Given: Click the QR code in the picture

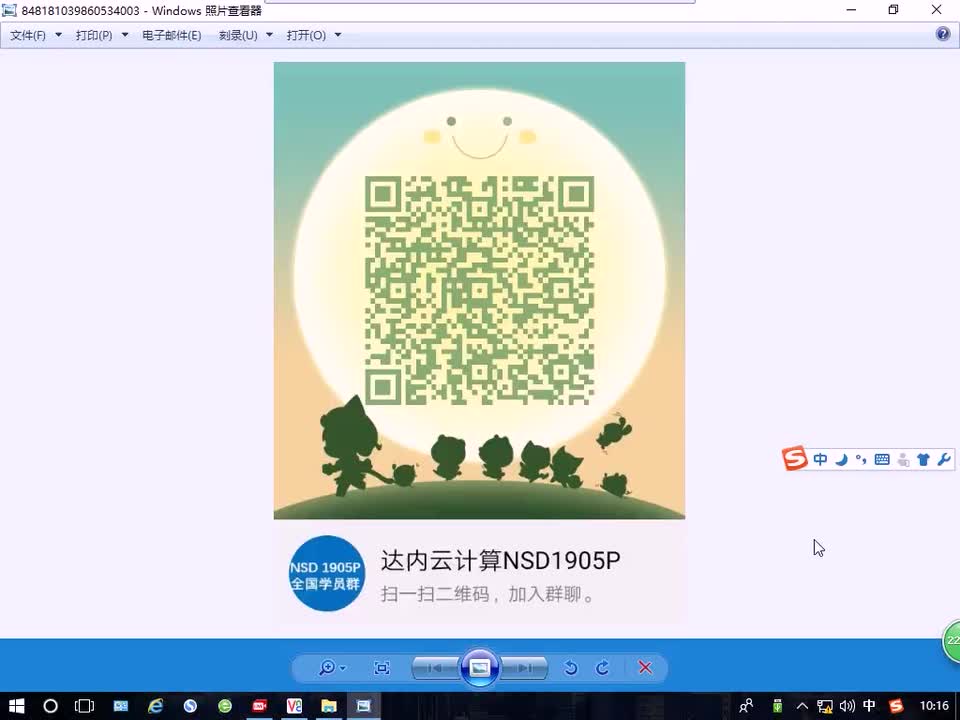Looking at the screenshot, I should point(479,290).
